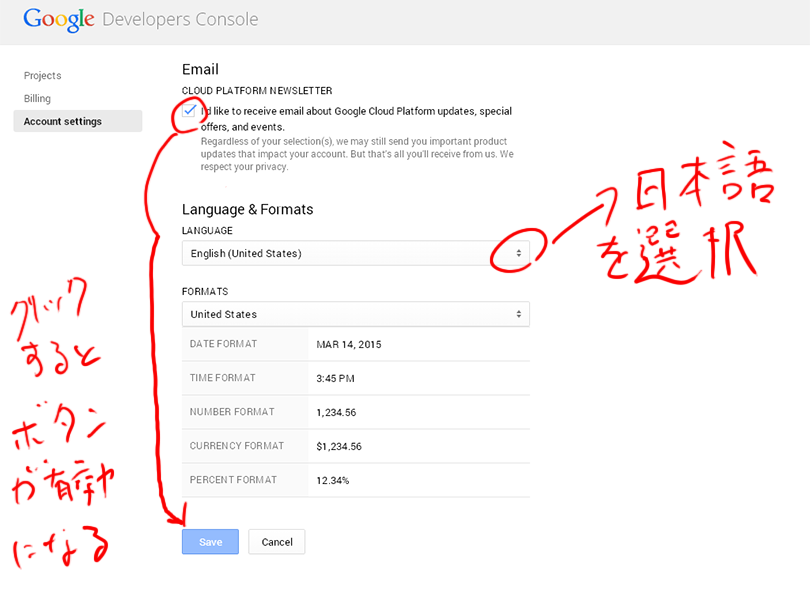
Task: Click the currency format value $1,234.56
Action: [x=339, y=446]
